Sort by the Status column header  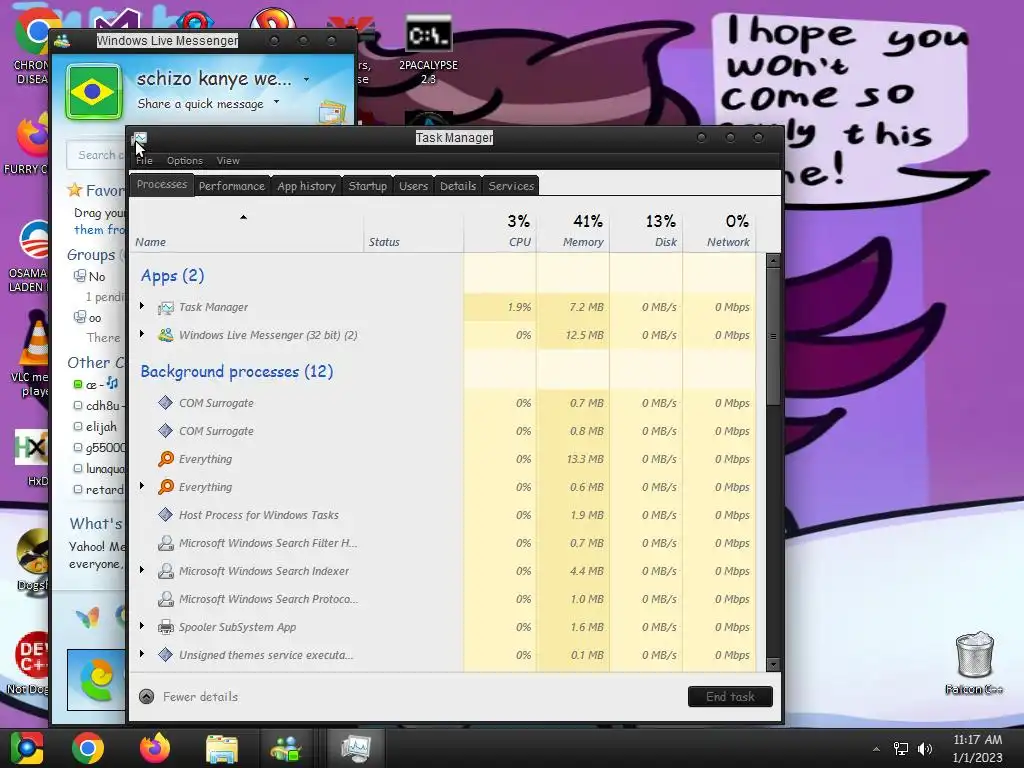click(x=413, y=231)
